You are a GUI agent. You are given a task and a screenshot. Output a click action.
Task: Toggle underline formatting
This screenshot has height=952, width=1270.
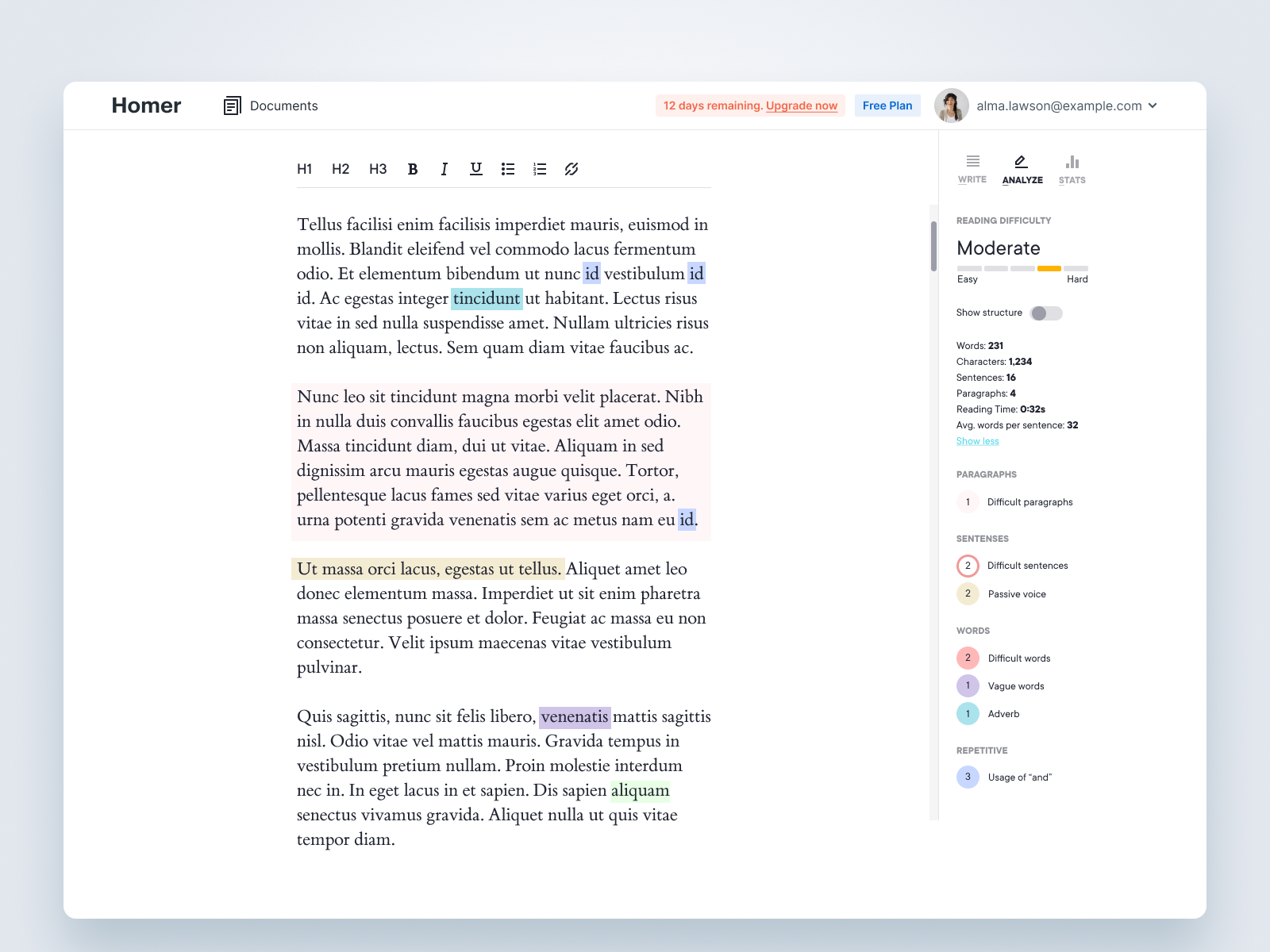pos(476,169)
